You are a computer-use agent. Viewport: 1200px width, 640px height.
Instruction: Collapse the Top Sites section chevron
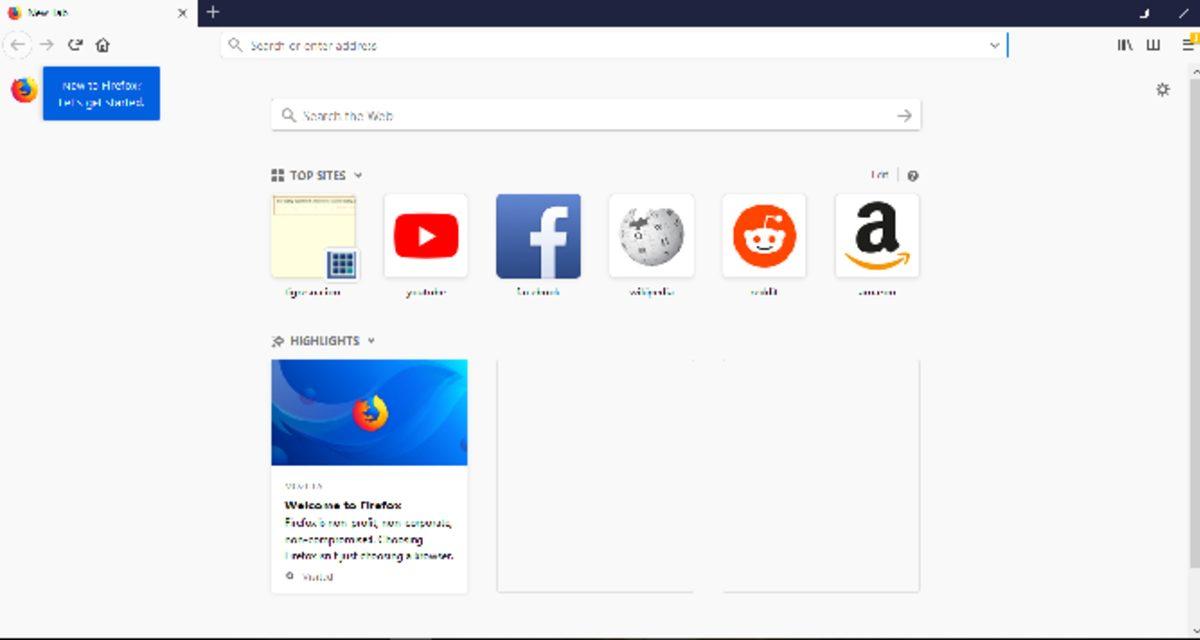[x=359, y=174]
